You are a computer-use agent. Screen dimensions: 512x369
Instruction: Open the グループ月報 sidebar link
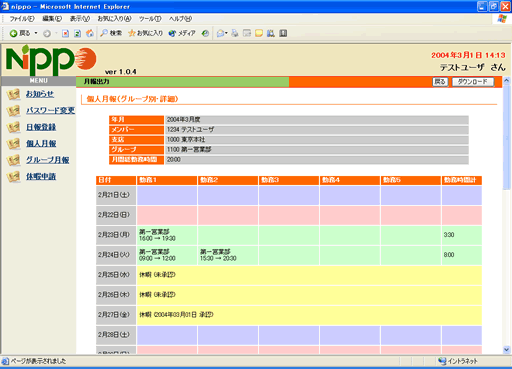point(48,160)
